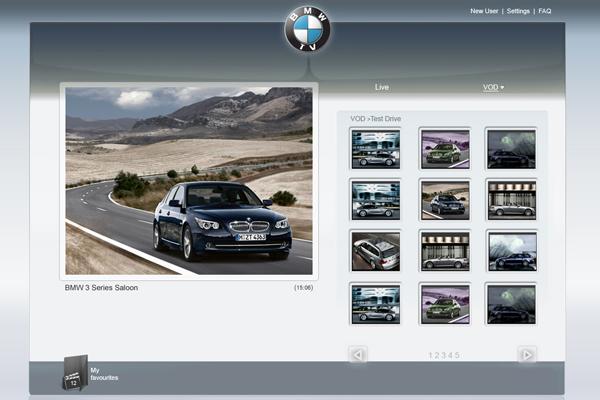Open second row blue saloon road thumbnail

(445, 200)
